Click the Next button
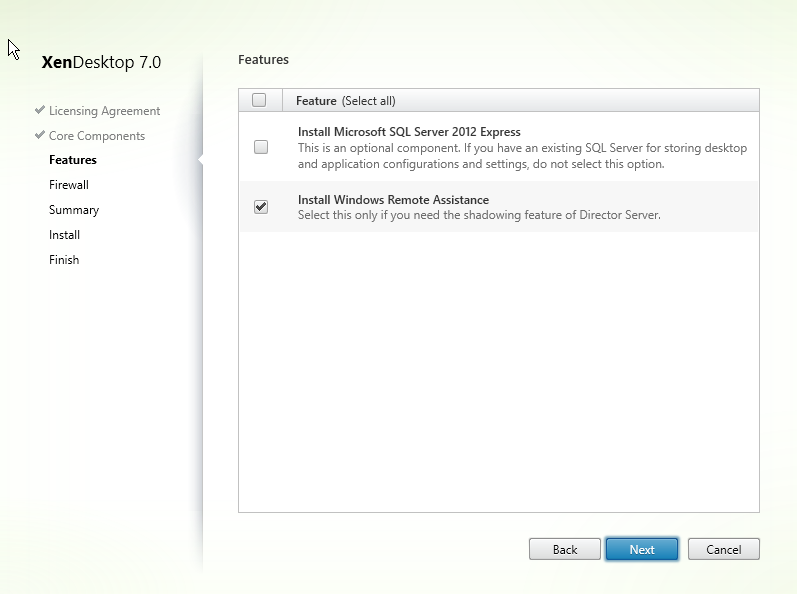The height and width of the screenshot is (594, 797). (x=641, y=549)
